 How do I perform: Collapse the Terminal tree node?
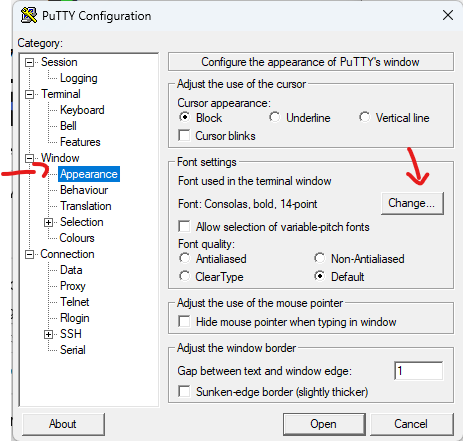click(x=30, y=94)
